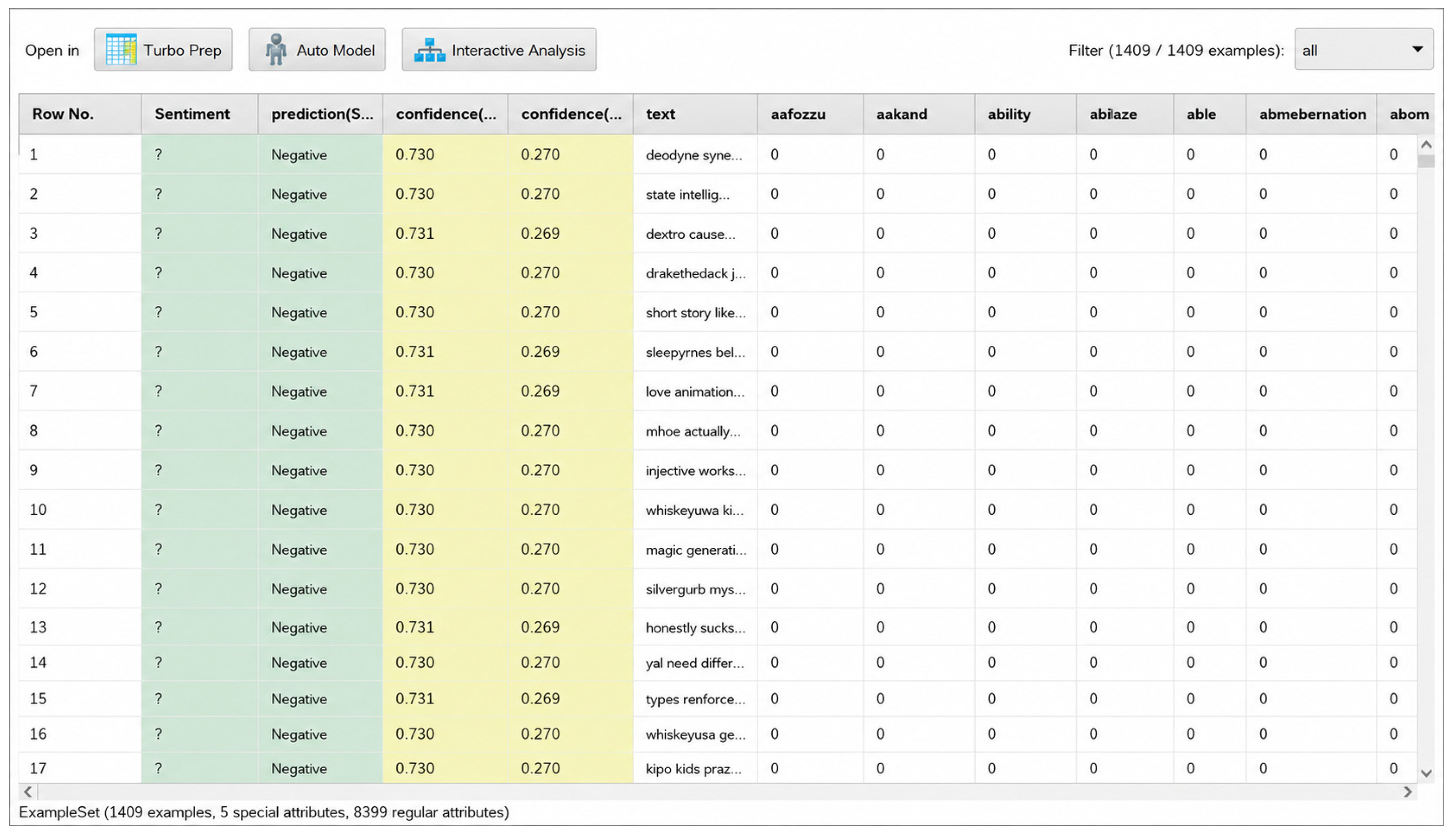Launch Interactive Analysis

click(499, 50)
